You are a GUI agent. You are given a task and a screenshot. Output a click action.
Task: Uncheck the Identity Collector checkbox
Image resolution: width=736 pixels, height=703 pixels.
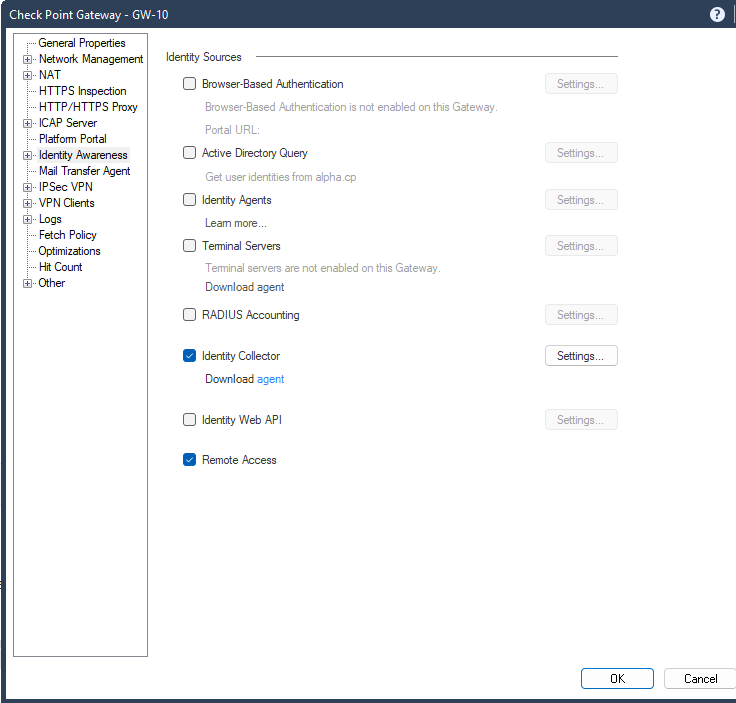189,356
